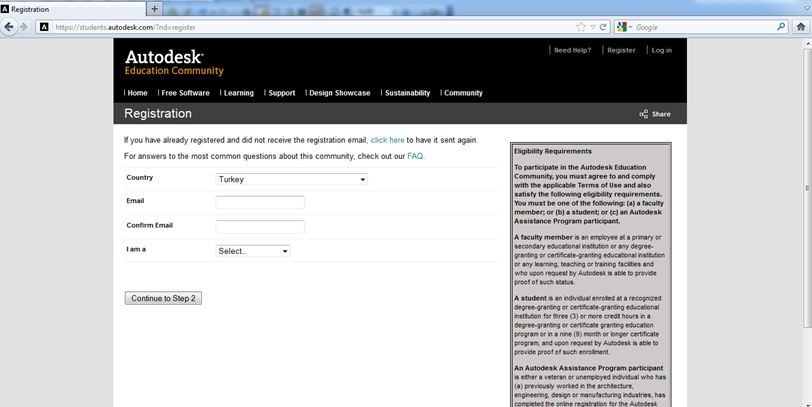Screen dimensions: 812x407
Task: Click the page vertical scrollbar
Action: pos(807,188)
